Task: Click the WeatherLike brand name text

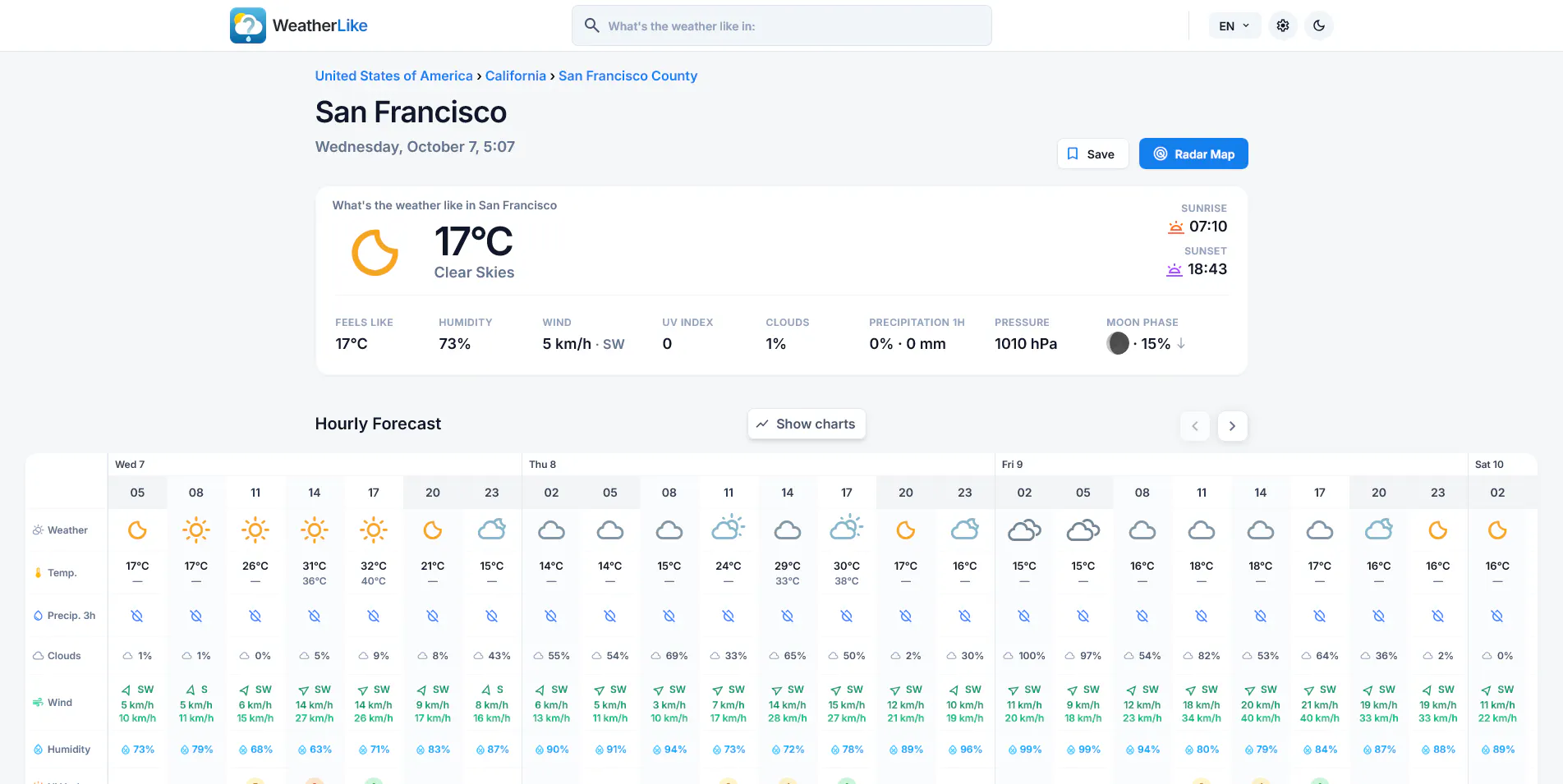Action: [x=319, y=25]
